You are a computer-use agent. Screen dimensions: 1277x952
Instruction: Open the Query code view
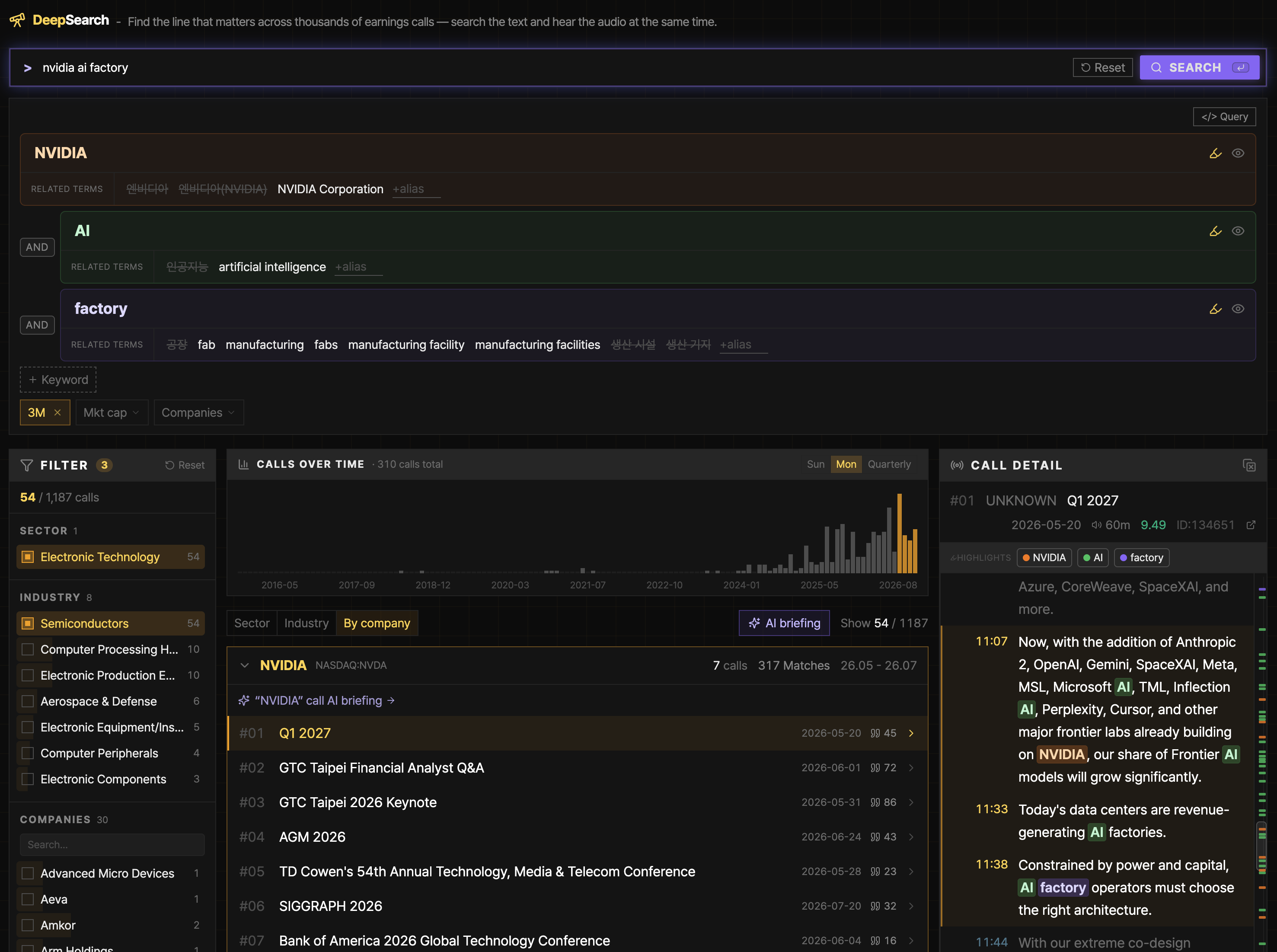[1224, 116]
